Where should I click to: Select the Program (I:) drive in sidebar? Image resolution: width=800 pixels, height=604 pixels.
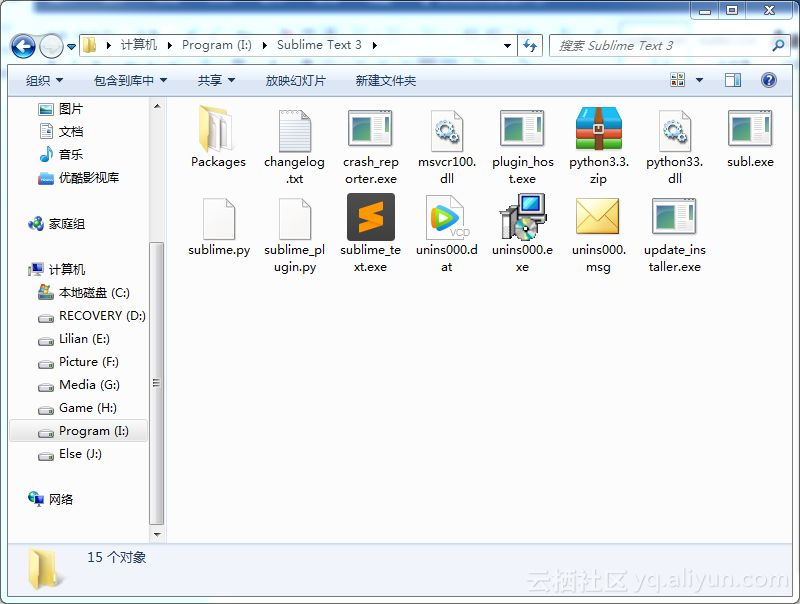[97, 431]
